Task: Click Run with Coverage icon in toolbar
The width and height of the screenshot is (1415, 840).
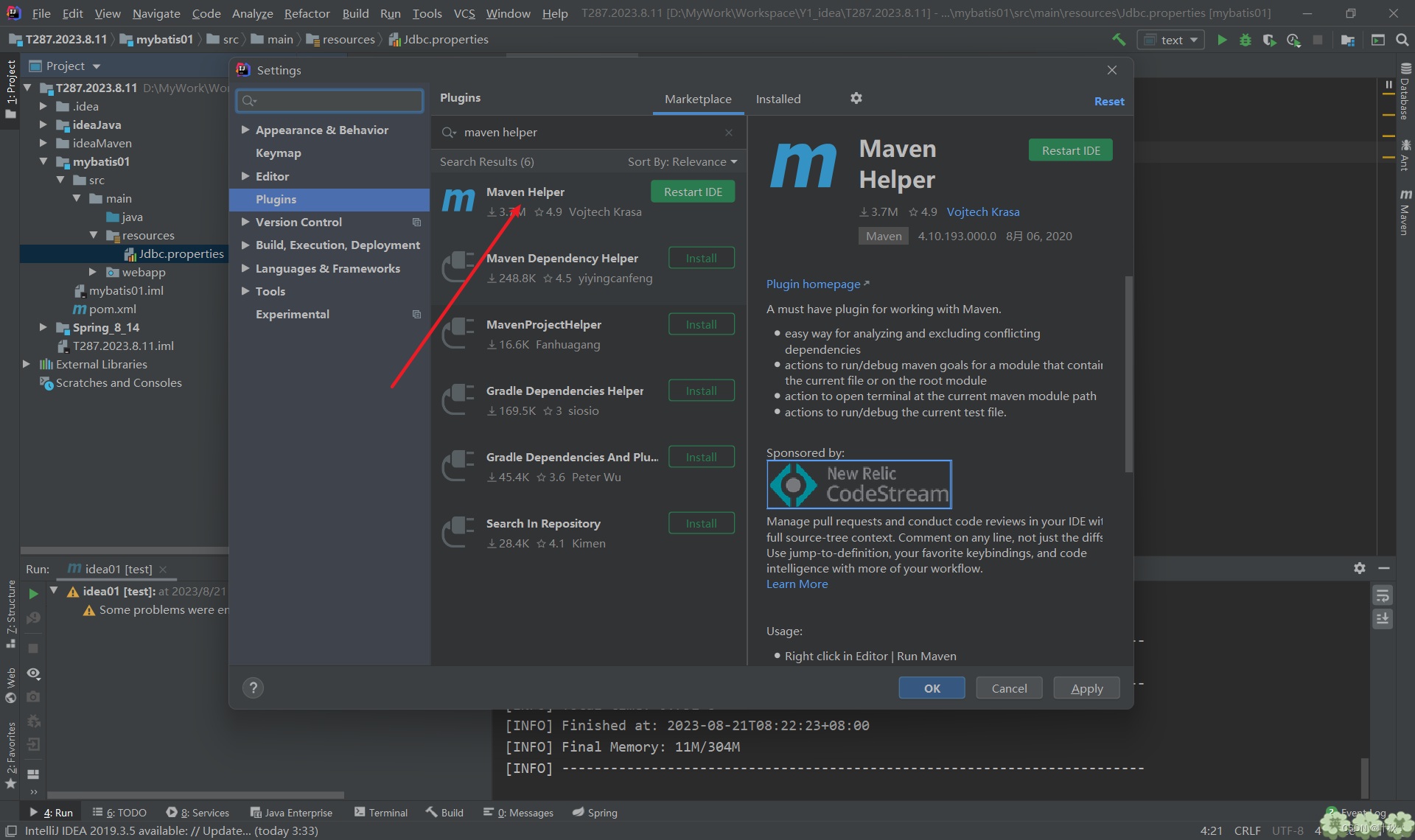Action: [1269, 40]
